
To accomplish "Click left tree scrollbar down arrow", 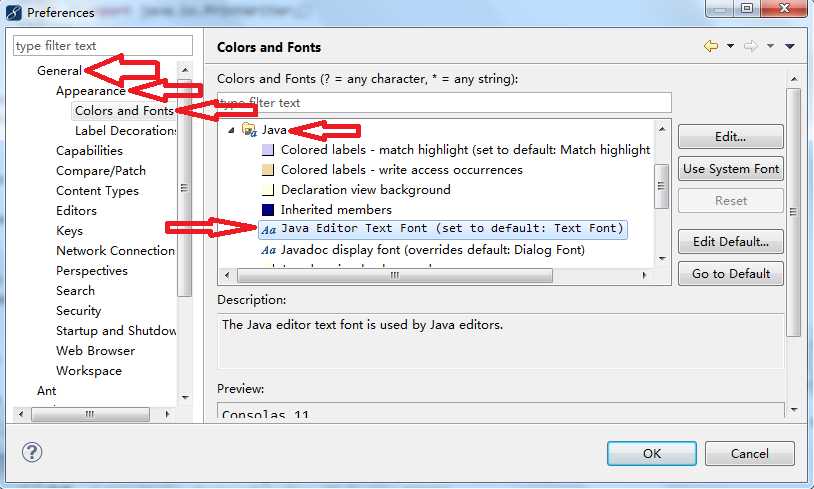I will [x=185, y=398].
